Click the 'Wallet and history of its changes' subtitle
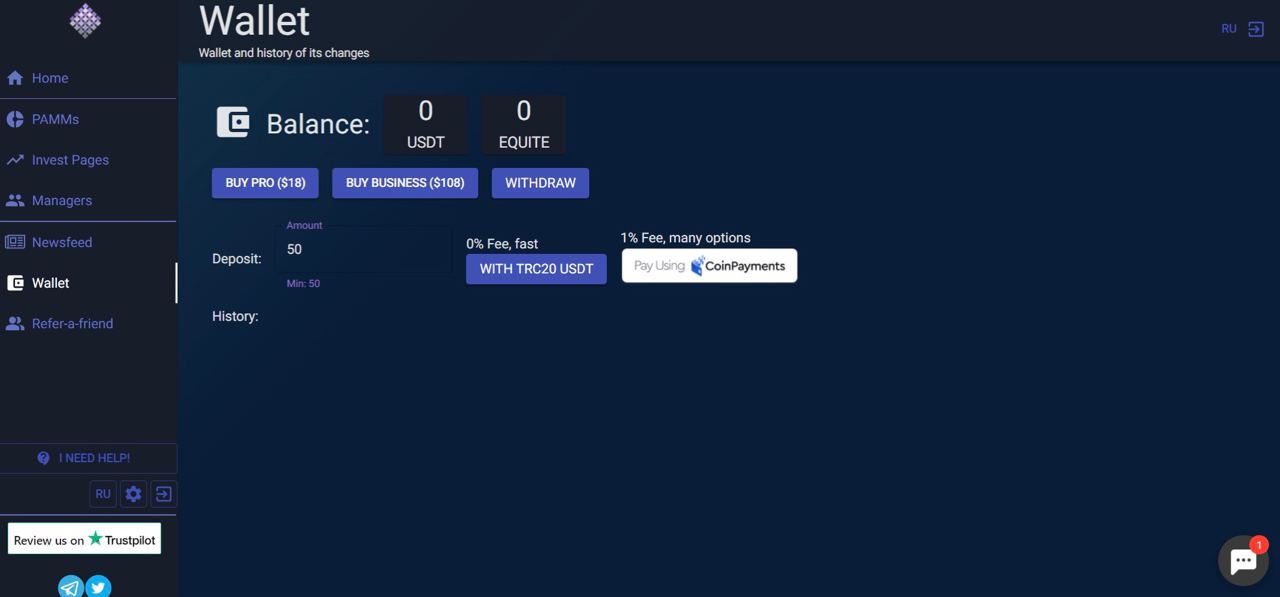This screenshot has width=1280, height=597. coord(284,53)
